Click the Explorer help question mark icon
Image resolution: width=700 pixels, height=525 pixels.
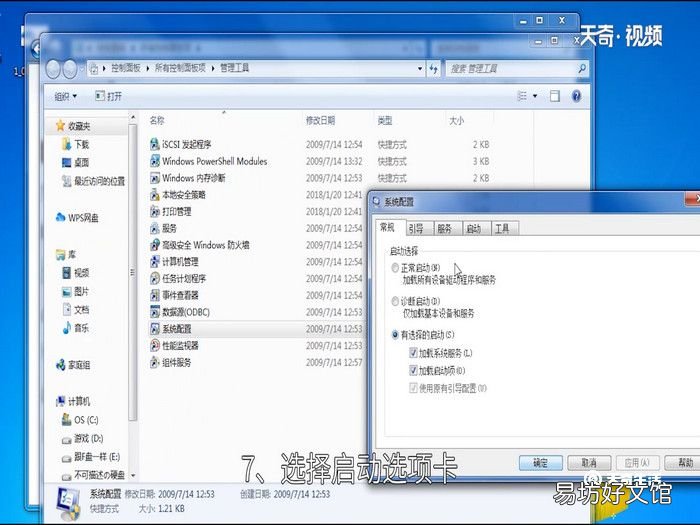click(576, 96)
